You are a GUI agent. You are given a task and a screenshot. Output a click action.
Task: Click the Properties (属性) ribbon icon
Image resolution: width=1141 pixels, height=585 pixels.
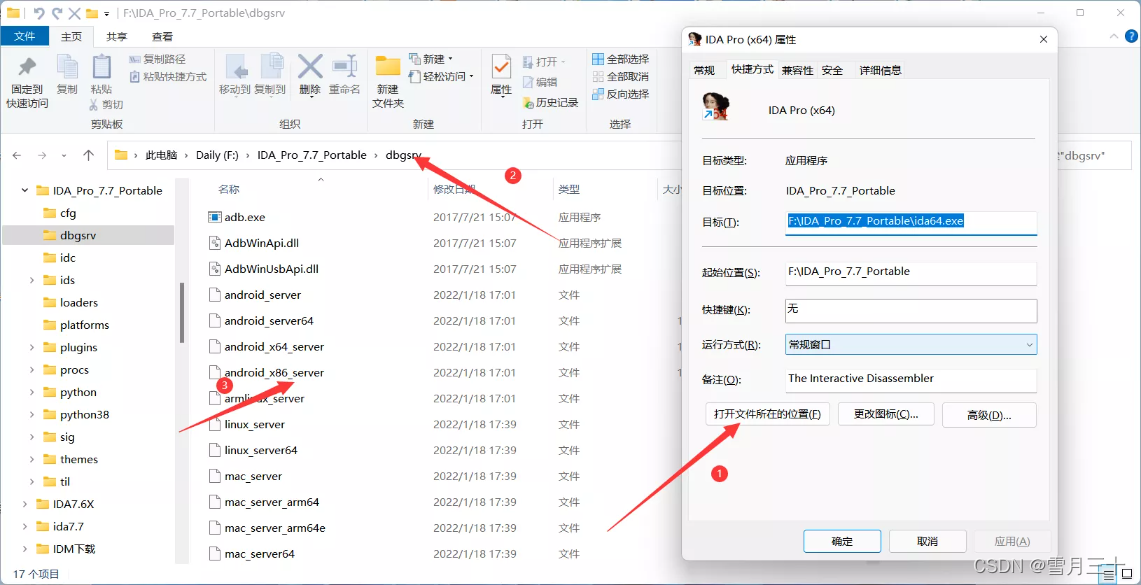click(x=501, y=67)
